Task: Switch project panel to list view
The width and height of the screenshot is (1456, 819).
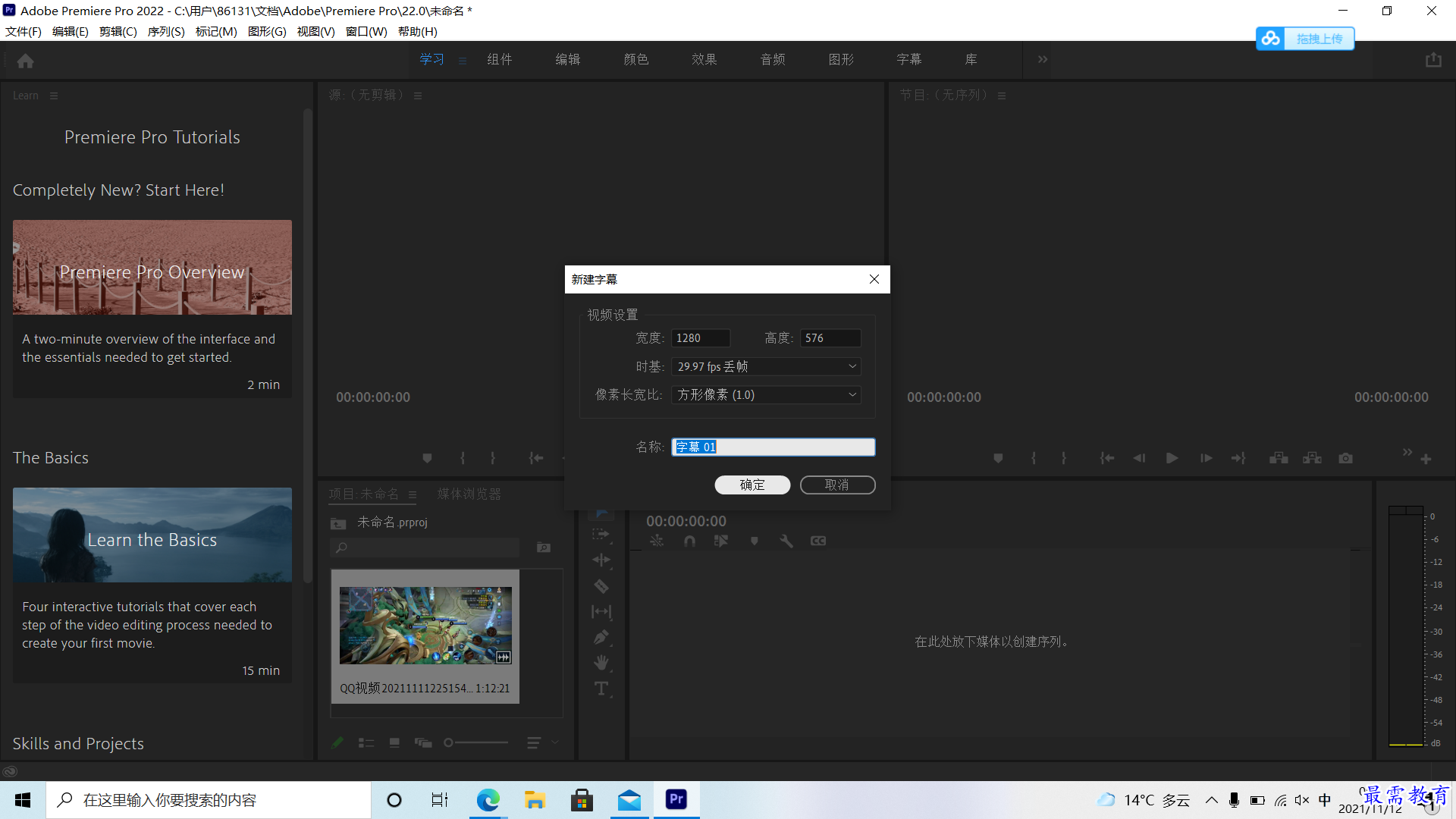Action: coord(366,742)
